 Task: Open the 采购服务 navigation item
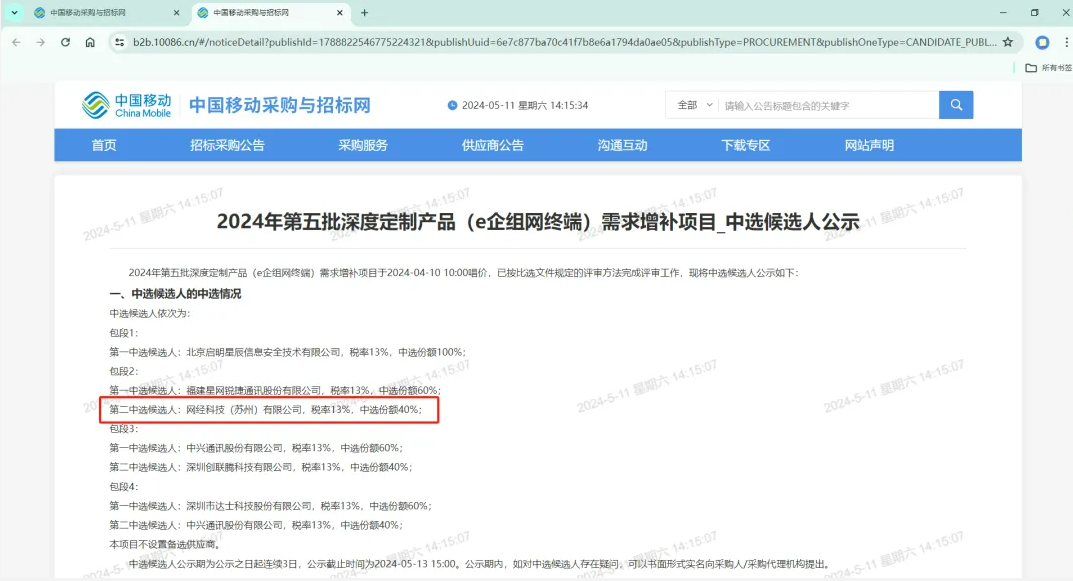click(363, 145)
